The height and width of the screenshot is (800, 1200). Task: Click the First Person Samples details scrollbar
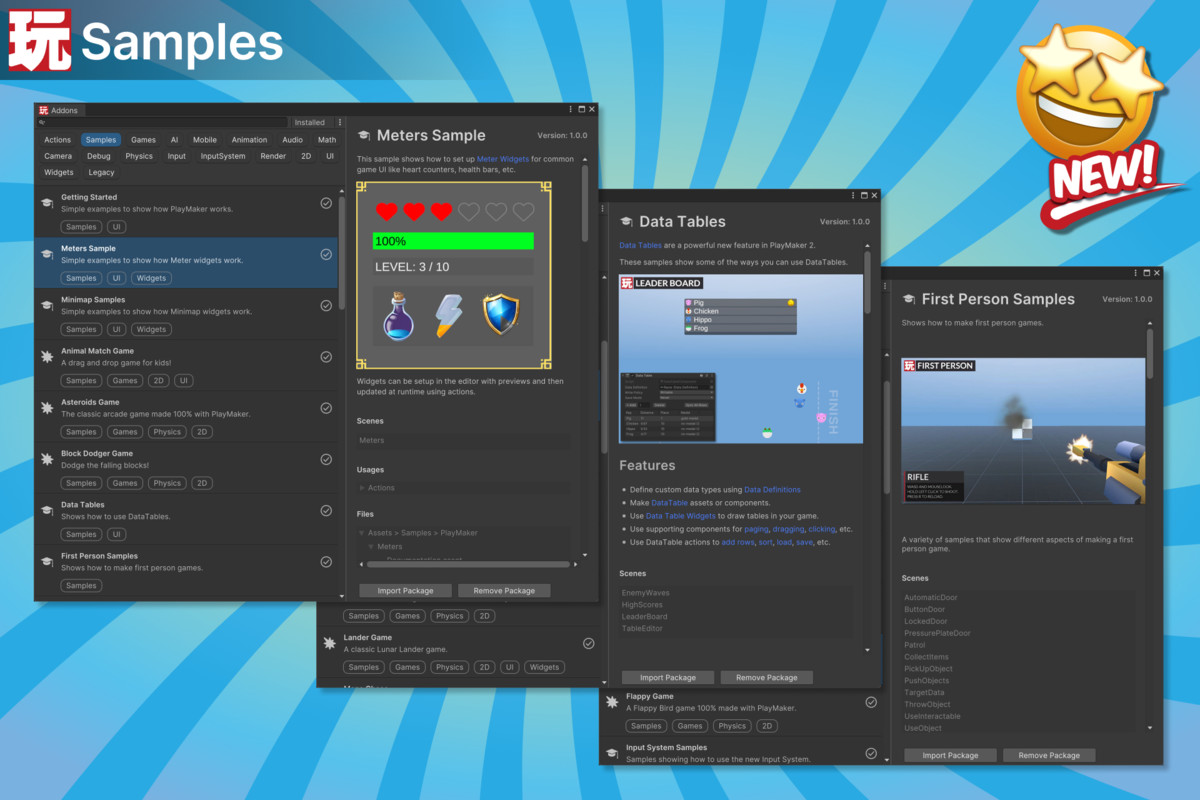[1149, 354]
